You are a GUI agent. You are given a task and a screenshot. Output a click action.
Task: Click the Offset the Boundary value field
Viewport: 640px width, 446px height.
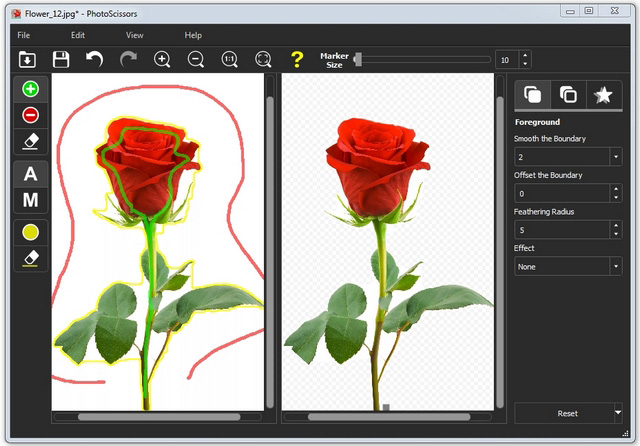(560, 193)
